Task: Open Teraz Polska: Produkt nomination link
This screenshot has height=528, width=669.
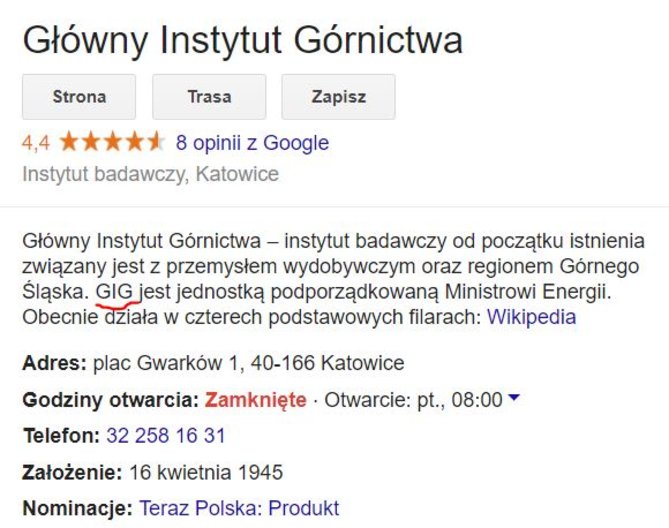Action: (x=239, y=508)
